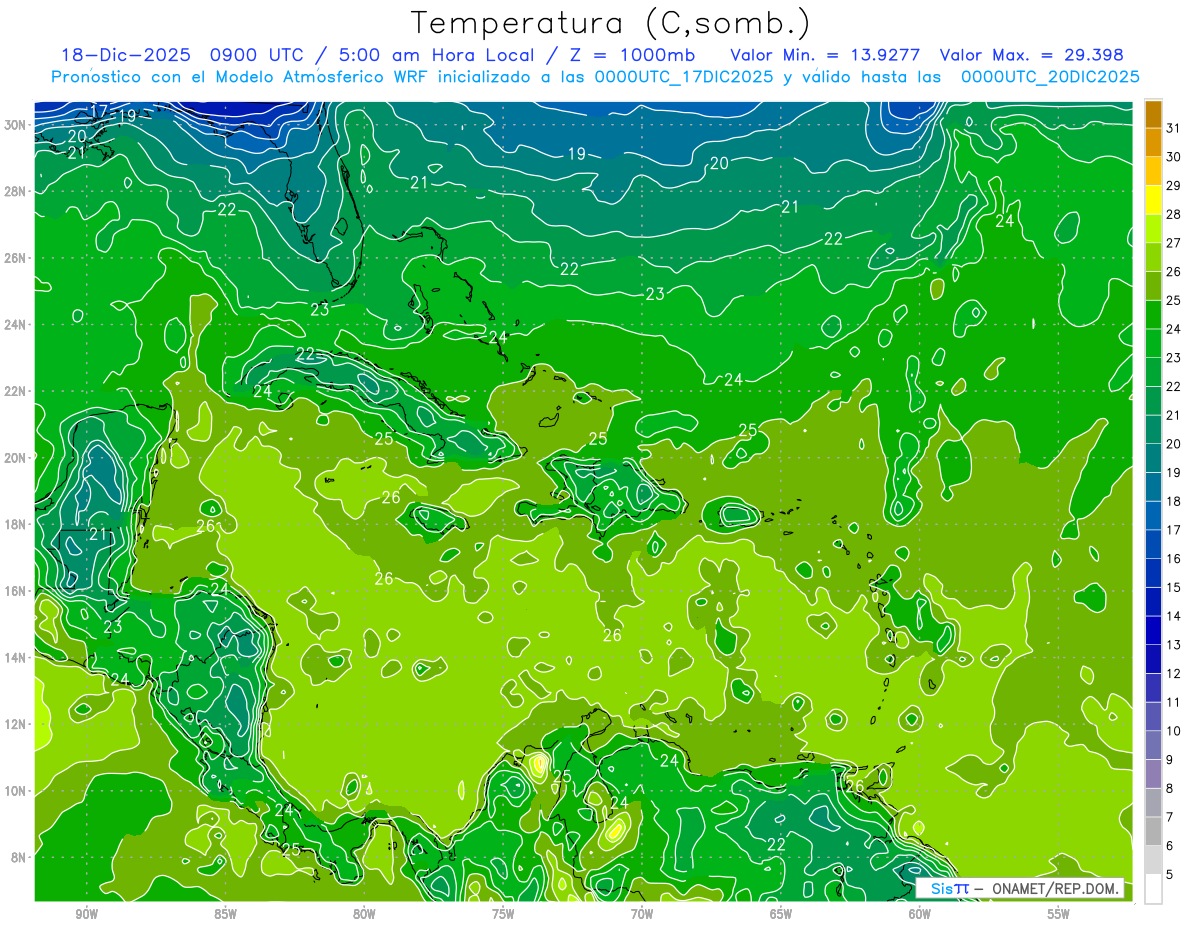Click the '10' label on the color scale
Image resolution: width=1200 pixels, height=927 pixels.
pos(1174,732)
